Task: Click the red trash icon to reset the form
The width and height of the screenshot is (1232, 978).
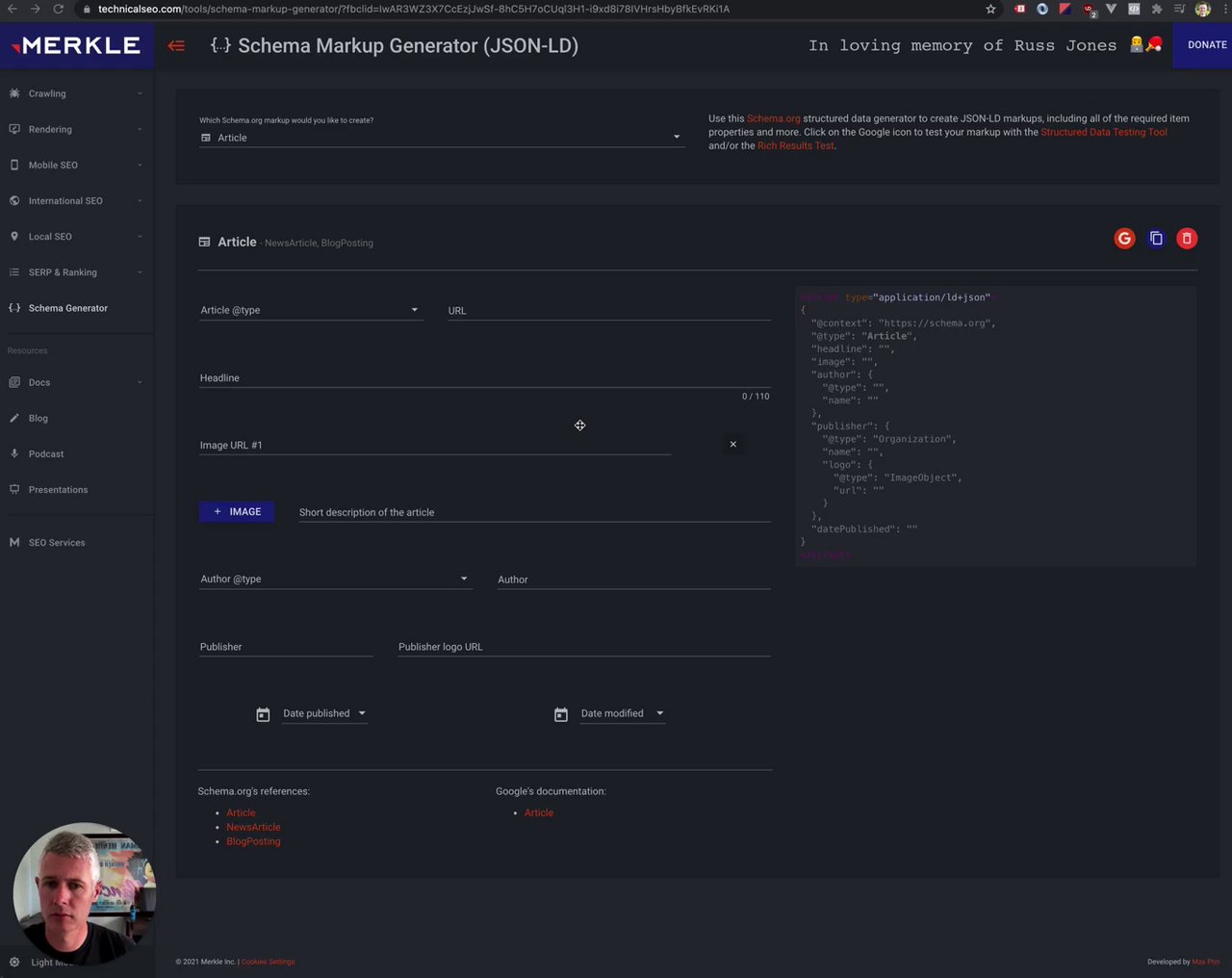Action: [1187, 239]
